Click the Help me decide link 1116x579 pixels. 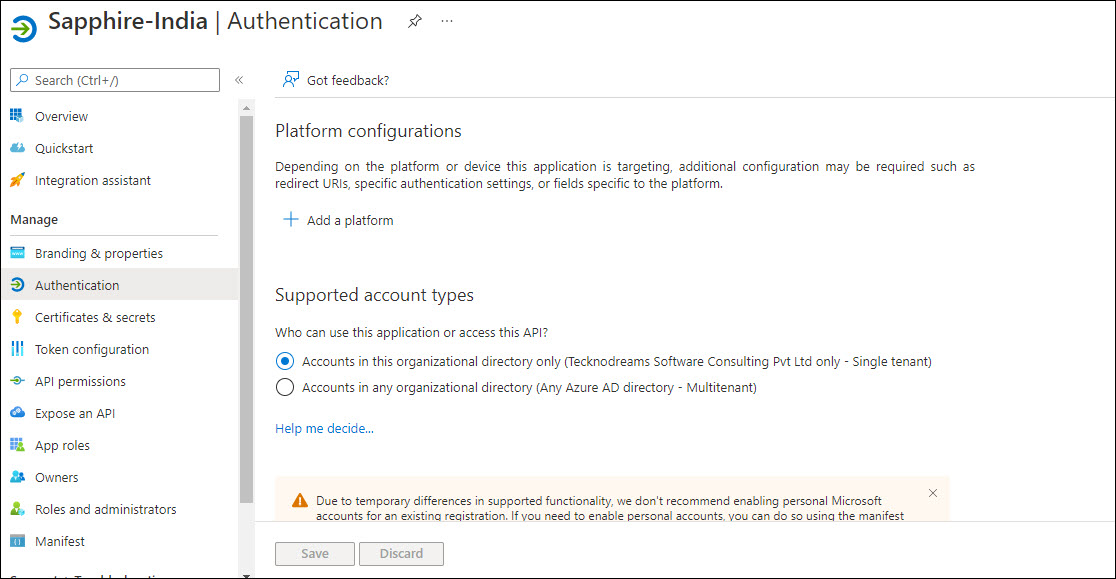[x=324, y=428]
